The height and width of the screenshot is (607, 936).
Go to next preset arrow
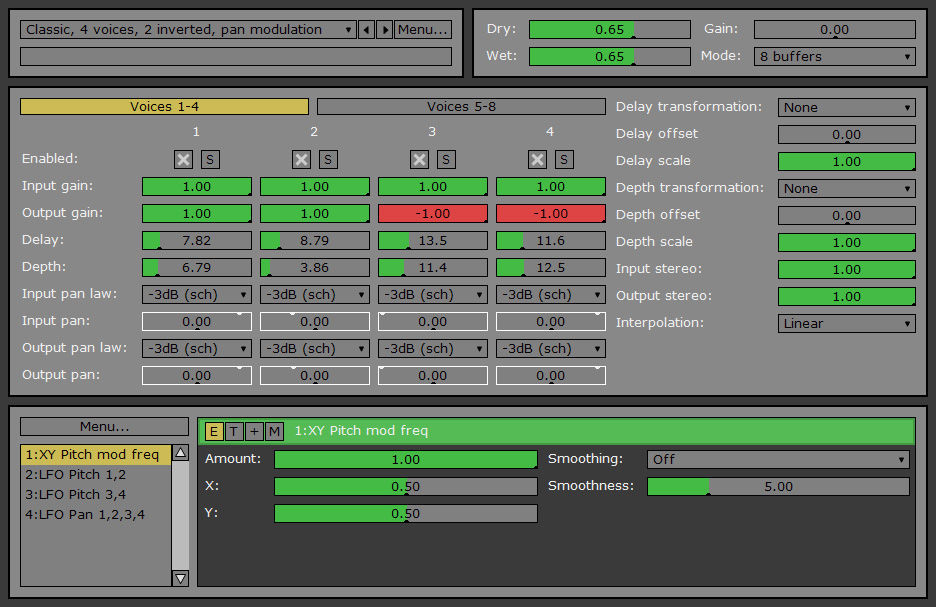tap(384, 29)
